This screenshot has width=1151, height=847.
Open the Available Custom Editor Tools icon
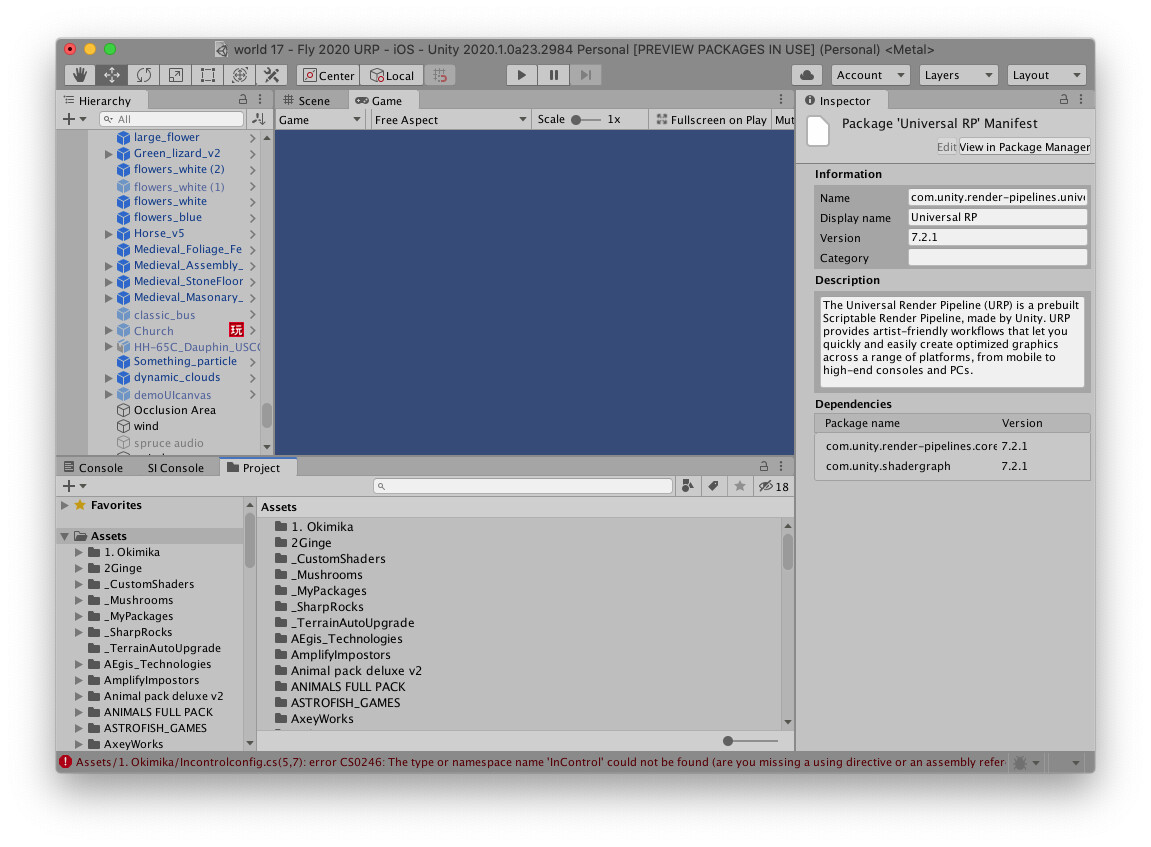point(271,75)
